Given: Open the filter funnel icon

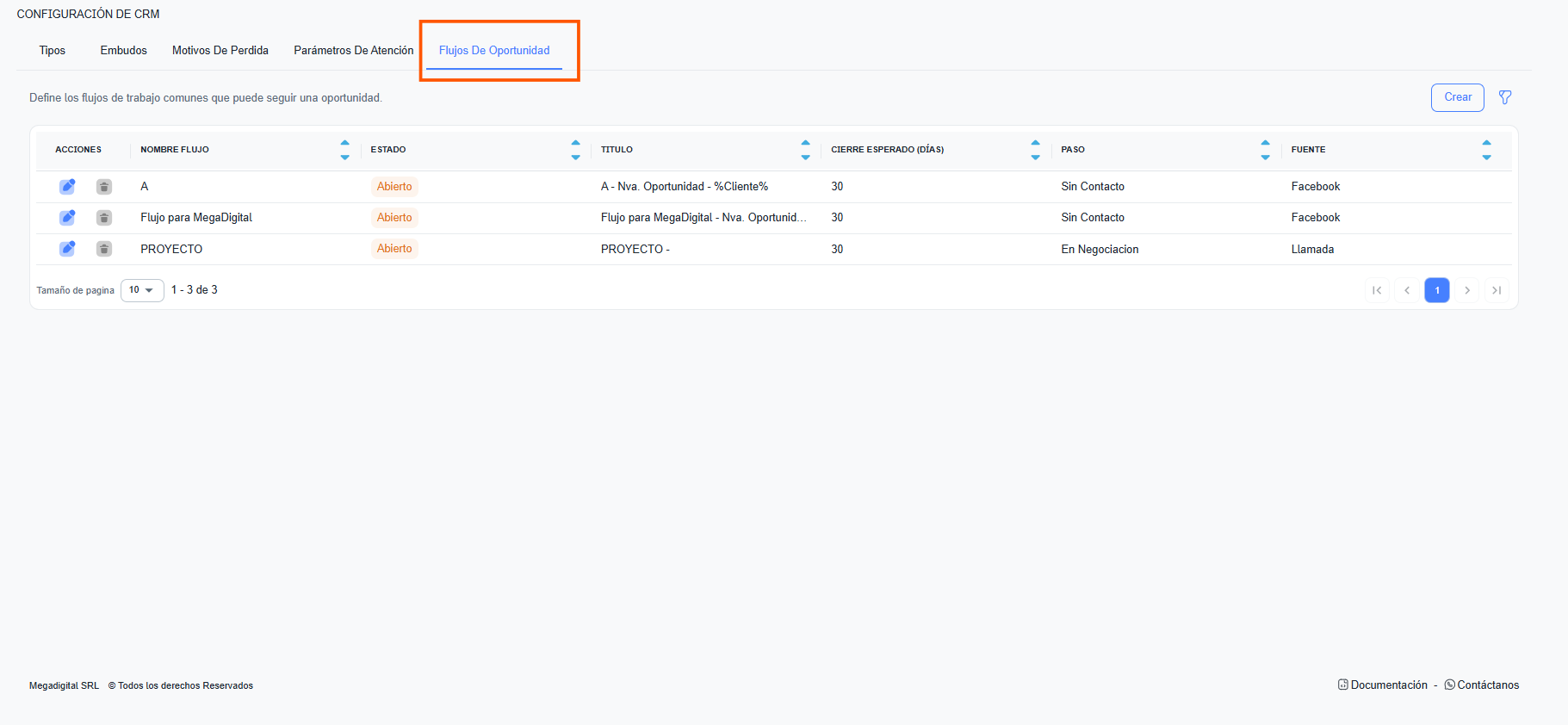Looking at the screenshot, I should point(1504,97).
